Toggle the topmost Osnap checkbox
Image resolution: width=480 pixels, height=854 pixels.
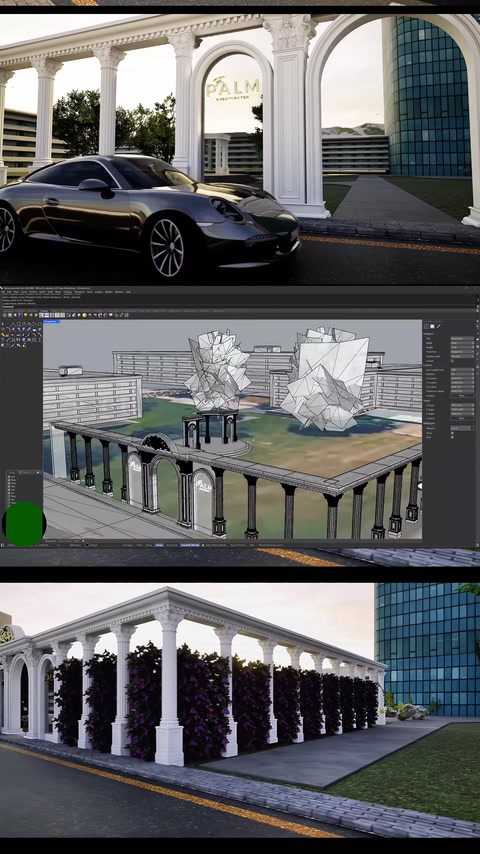pos(8,477)
